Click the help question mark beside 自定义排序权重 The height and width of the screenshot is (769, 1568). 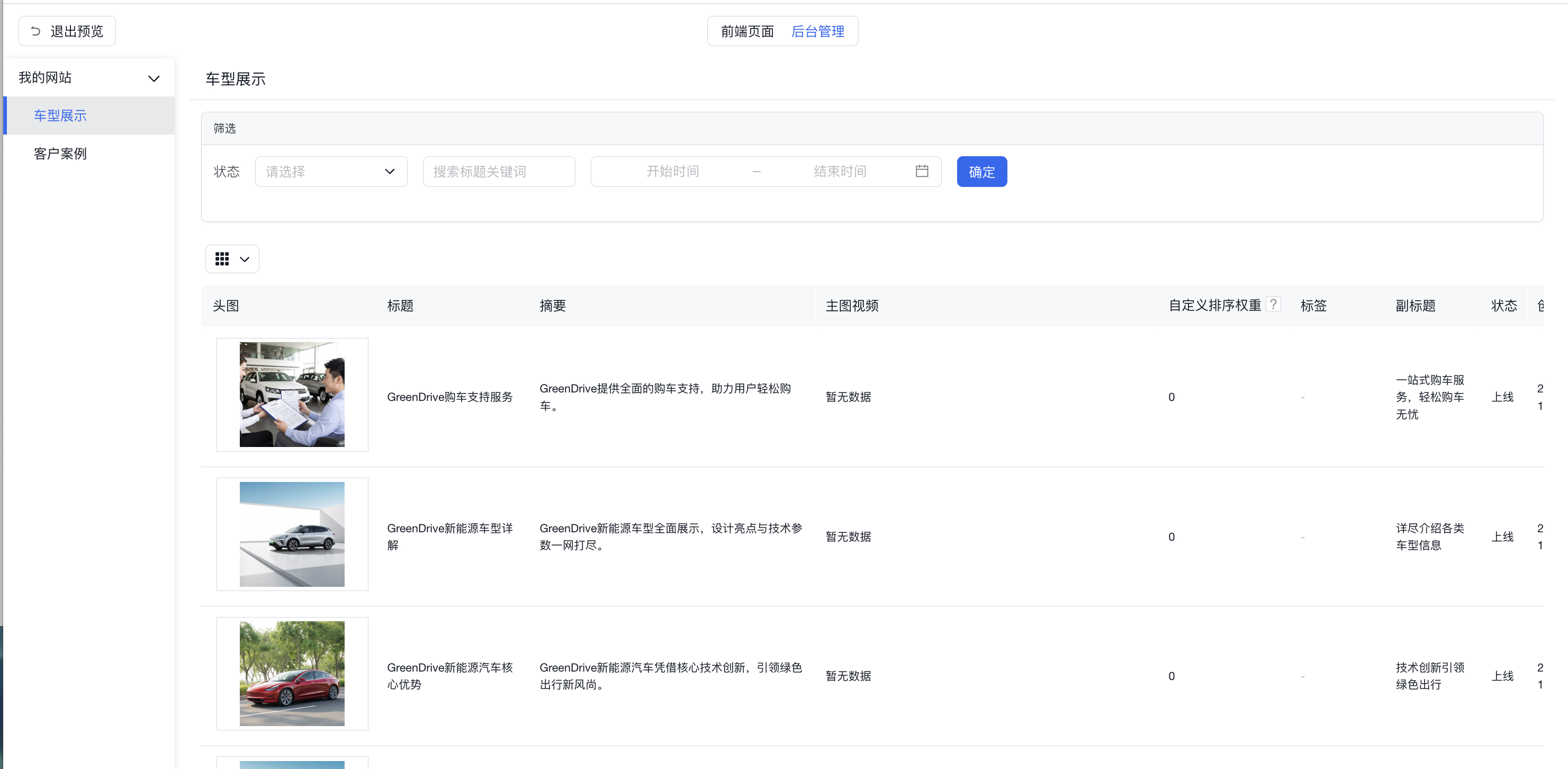(x=1273, y=305)
